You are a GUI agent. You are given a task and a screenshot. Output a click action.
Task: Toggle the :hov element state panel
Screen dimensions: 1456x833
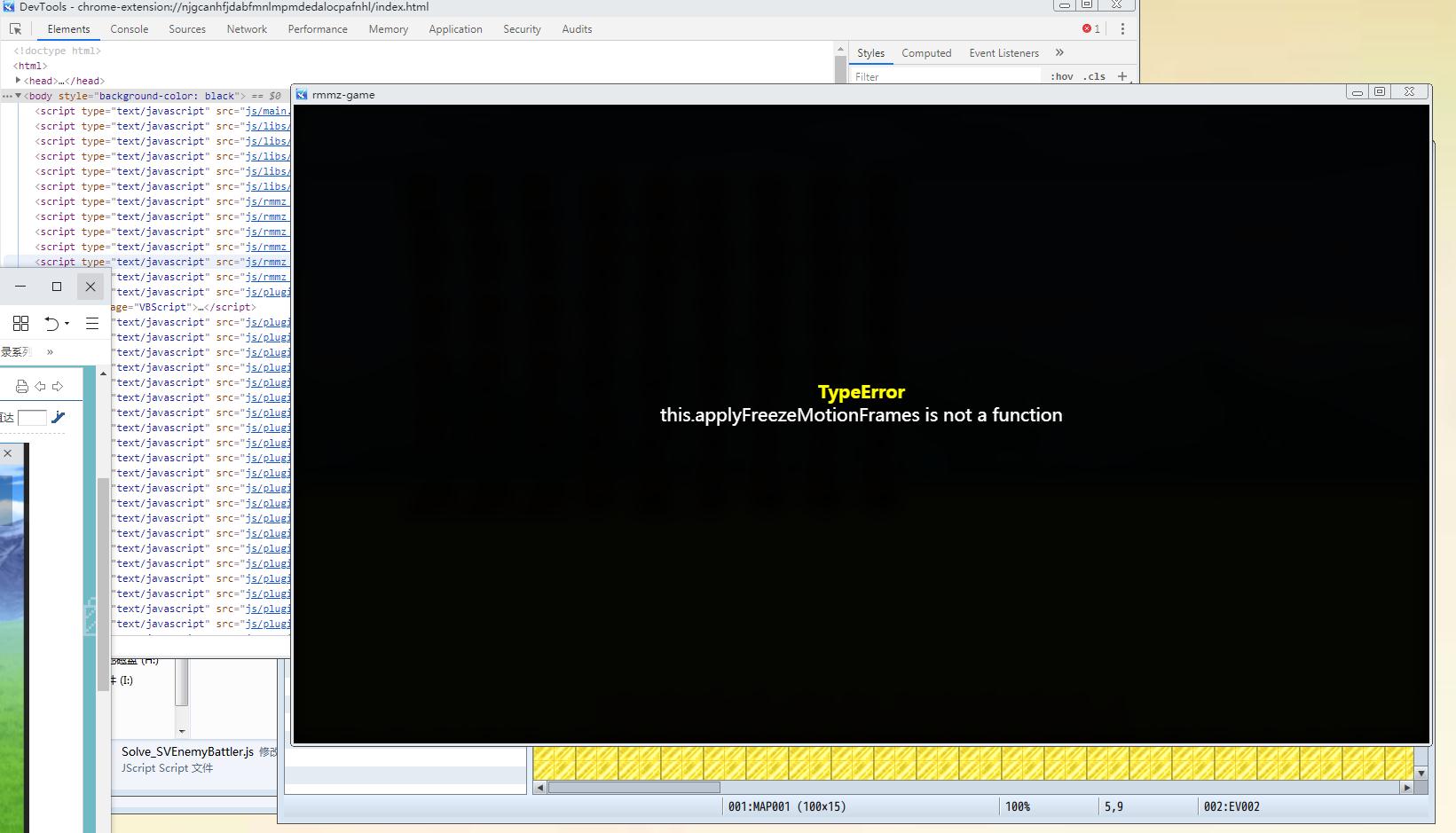tap(1062, 76)
